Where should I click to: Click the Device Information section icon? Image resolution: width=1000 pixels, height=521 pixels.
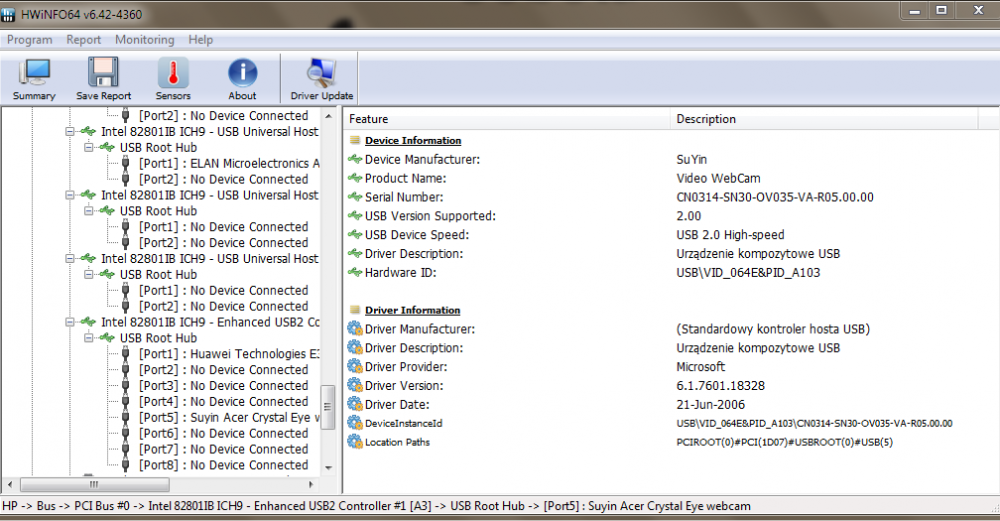[x=355, y=140]
